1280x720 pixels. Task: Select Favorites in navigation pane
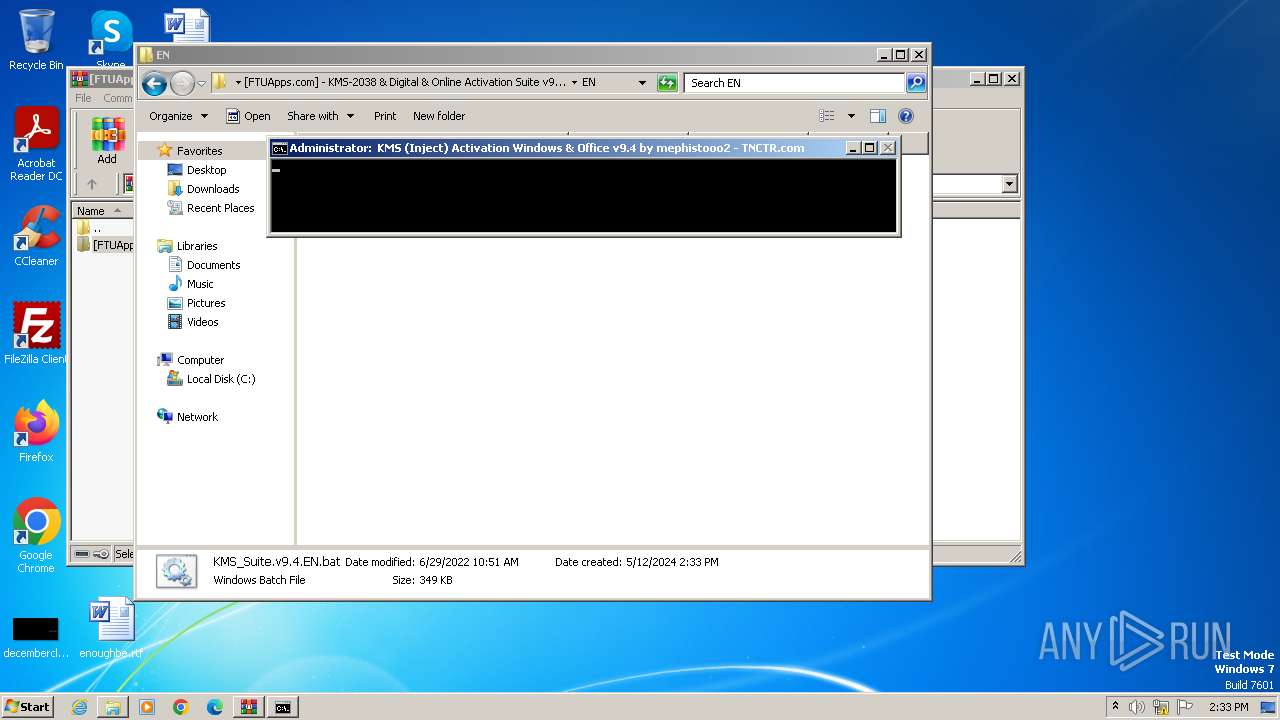point(190,151)
